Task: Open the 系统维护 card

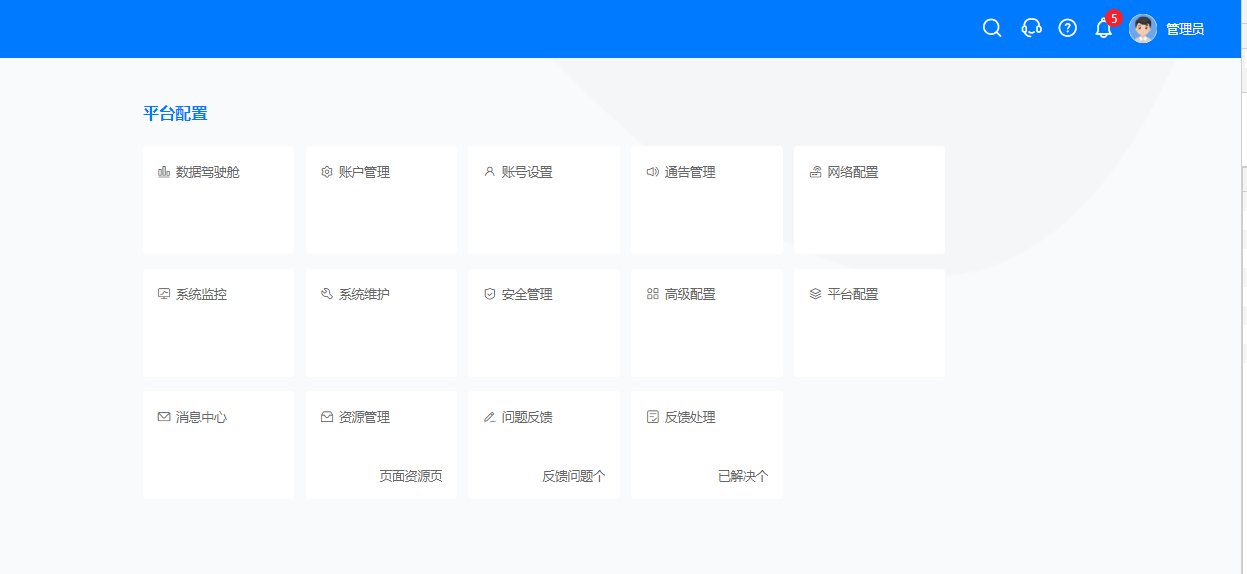Action: 381,323
